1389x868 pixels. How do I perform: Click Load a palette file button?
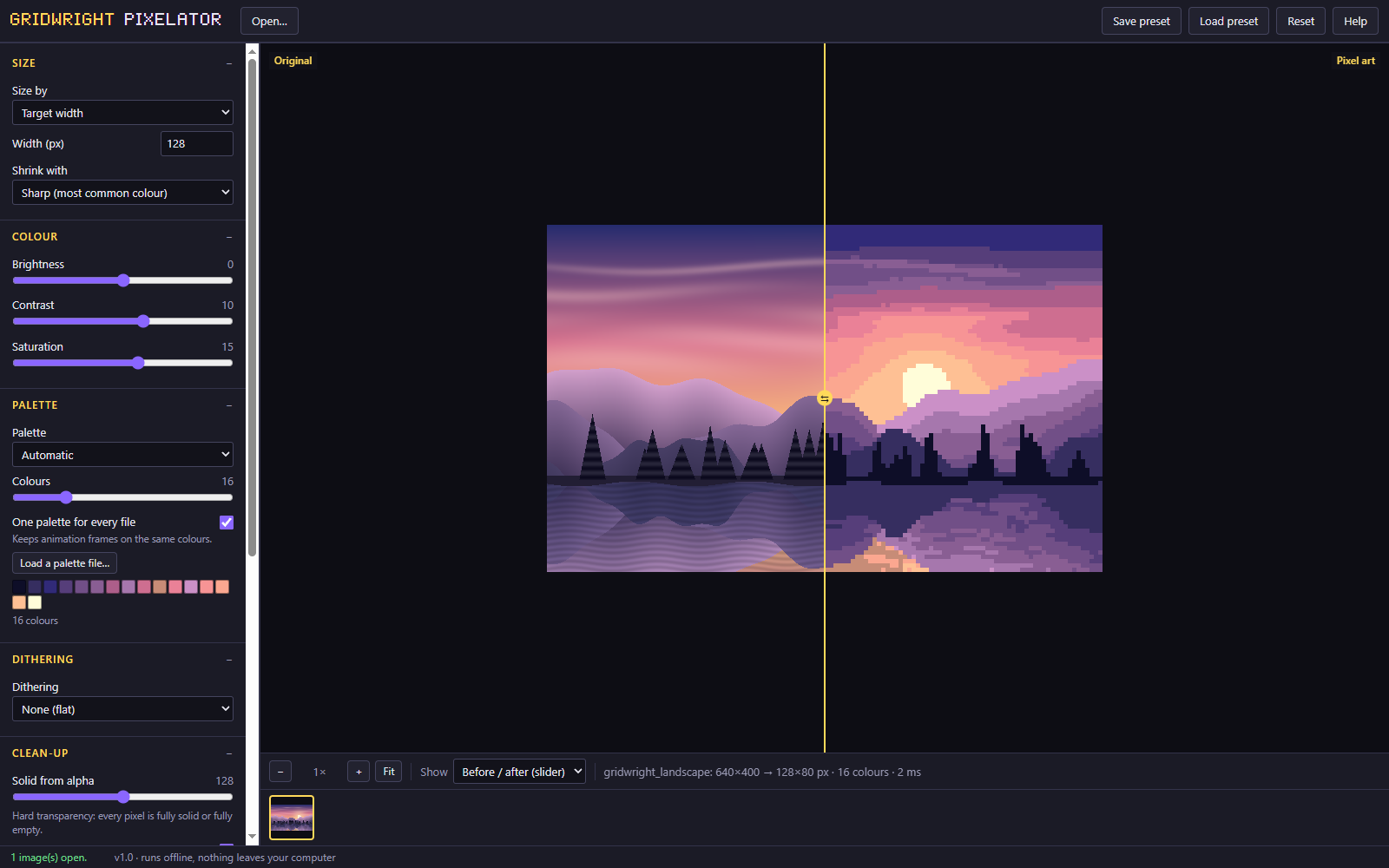coord(64,563)
